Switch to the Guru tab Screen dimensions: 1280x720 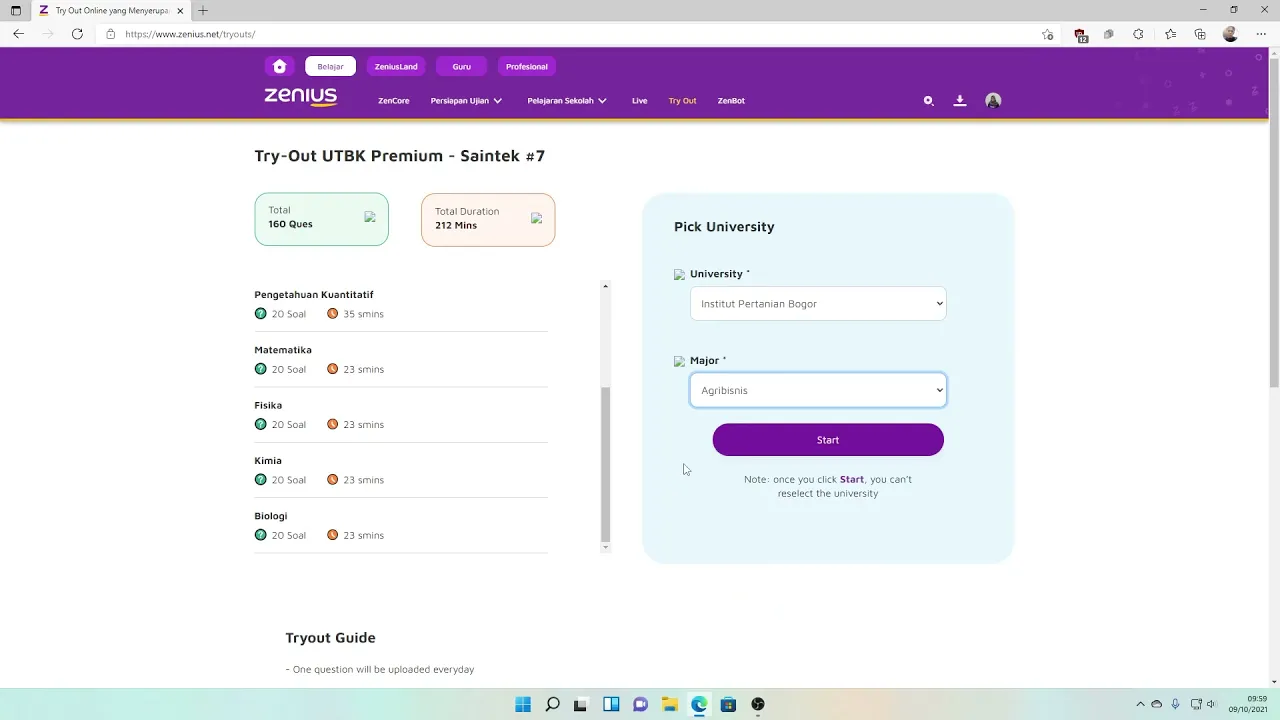tap(461, 66)
